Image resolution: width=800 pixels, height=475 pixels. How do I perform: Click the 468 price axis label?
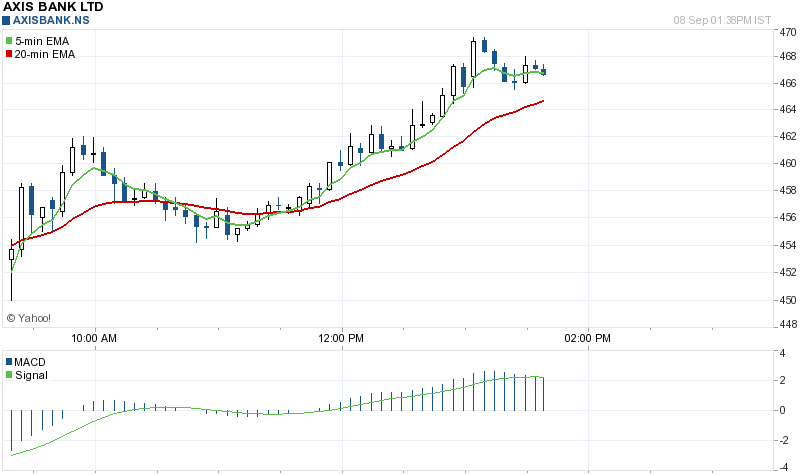[788, 56]
